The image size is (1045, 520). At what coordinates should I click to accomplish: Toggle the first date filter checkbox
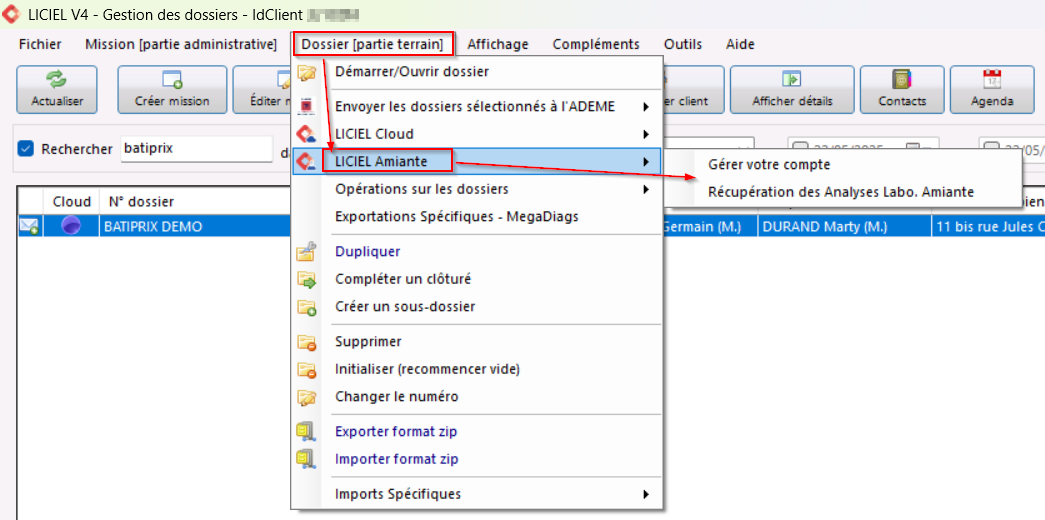(800, 149)
